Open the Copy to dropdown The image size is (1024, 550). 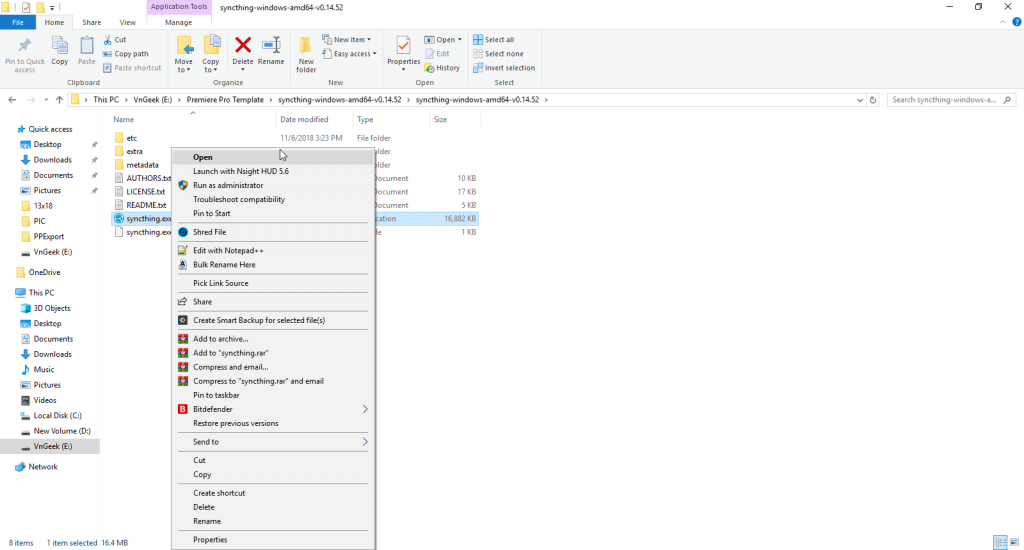(210, 65)
